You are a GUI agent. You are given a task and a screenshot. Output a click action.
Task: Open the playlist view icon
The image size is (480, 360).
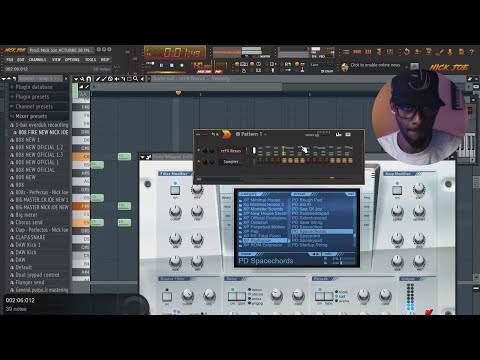pyautogui.click(x=346, y=52)
